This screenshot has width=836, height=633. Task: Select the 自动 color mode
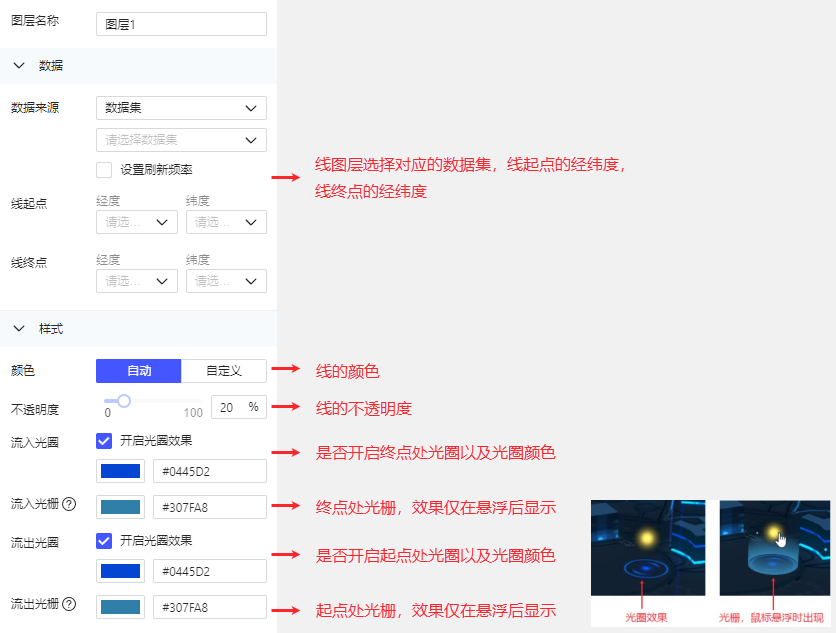click(x=139, y=371)
